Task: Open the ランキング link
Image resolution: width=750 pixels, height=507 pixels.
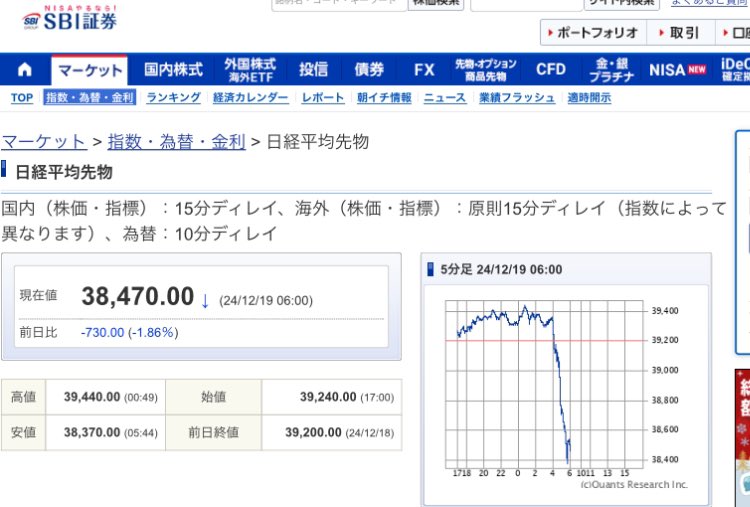Action: pyautogui.click(x=174, y=98)
